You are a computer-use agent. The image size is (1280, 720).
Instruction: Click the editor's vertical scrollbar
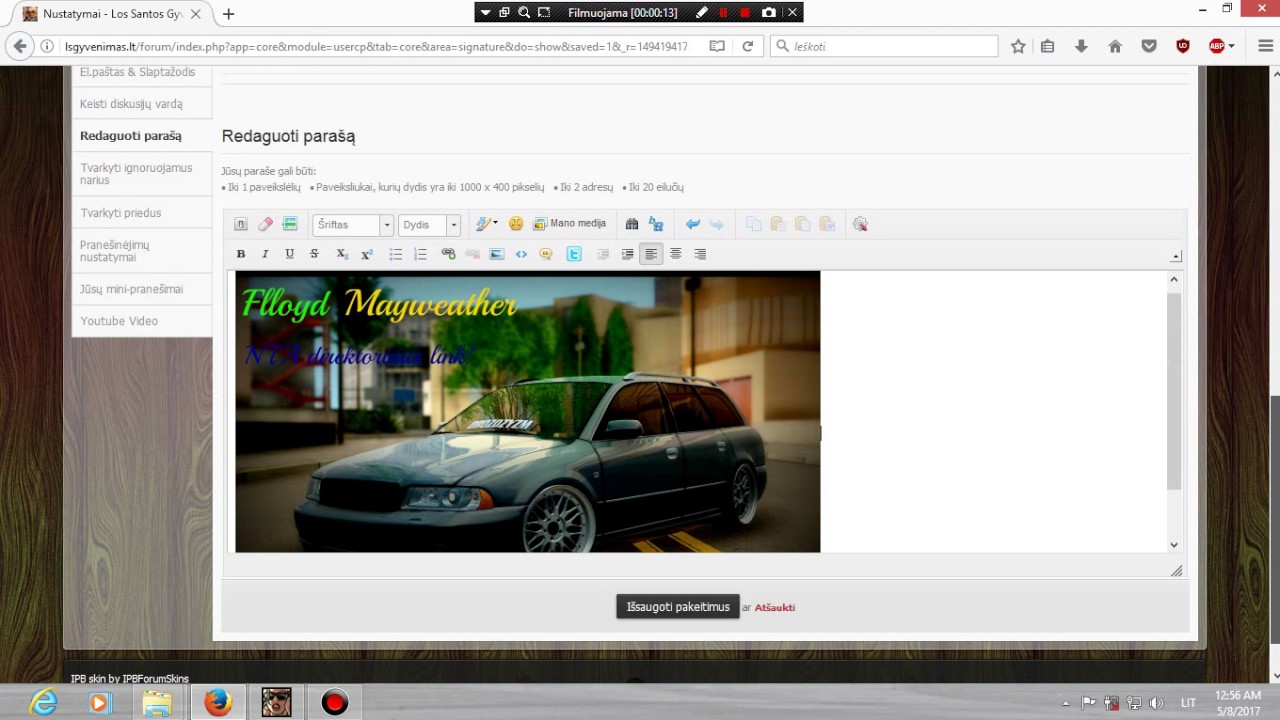pos(1174,412)
